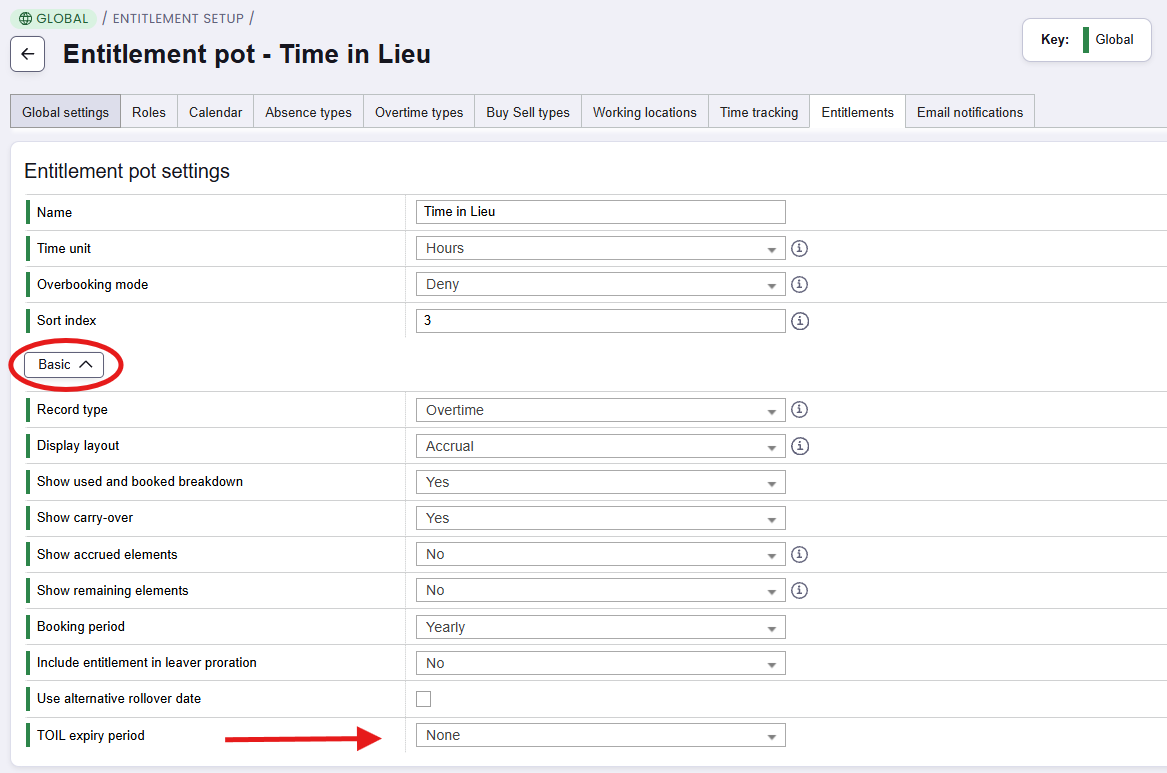The height and width of the screenshot is (773, 1167).
Task: Go to the Overtime types tab
Action: point(419,112)
